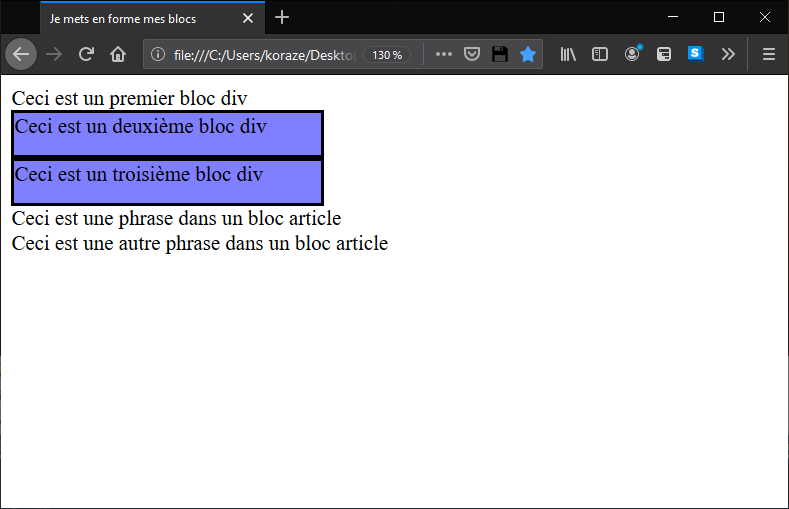Close the 'Je mets en forme mes blocs' tab
This screenshot has height=509, width=789.
(248, 19)
